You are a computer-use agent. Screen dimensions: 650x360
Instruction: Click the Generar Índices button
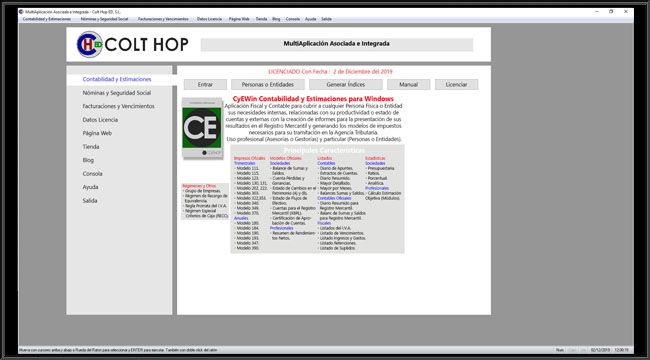(x=346, y=85)
